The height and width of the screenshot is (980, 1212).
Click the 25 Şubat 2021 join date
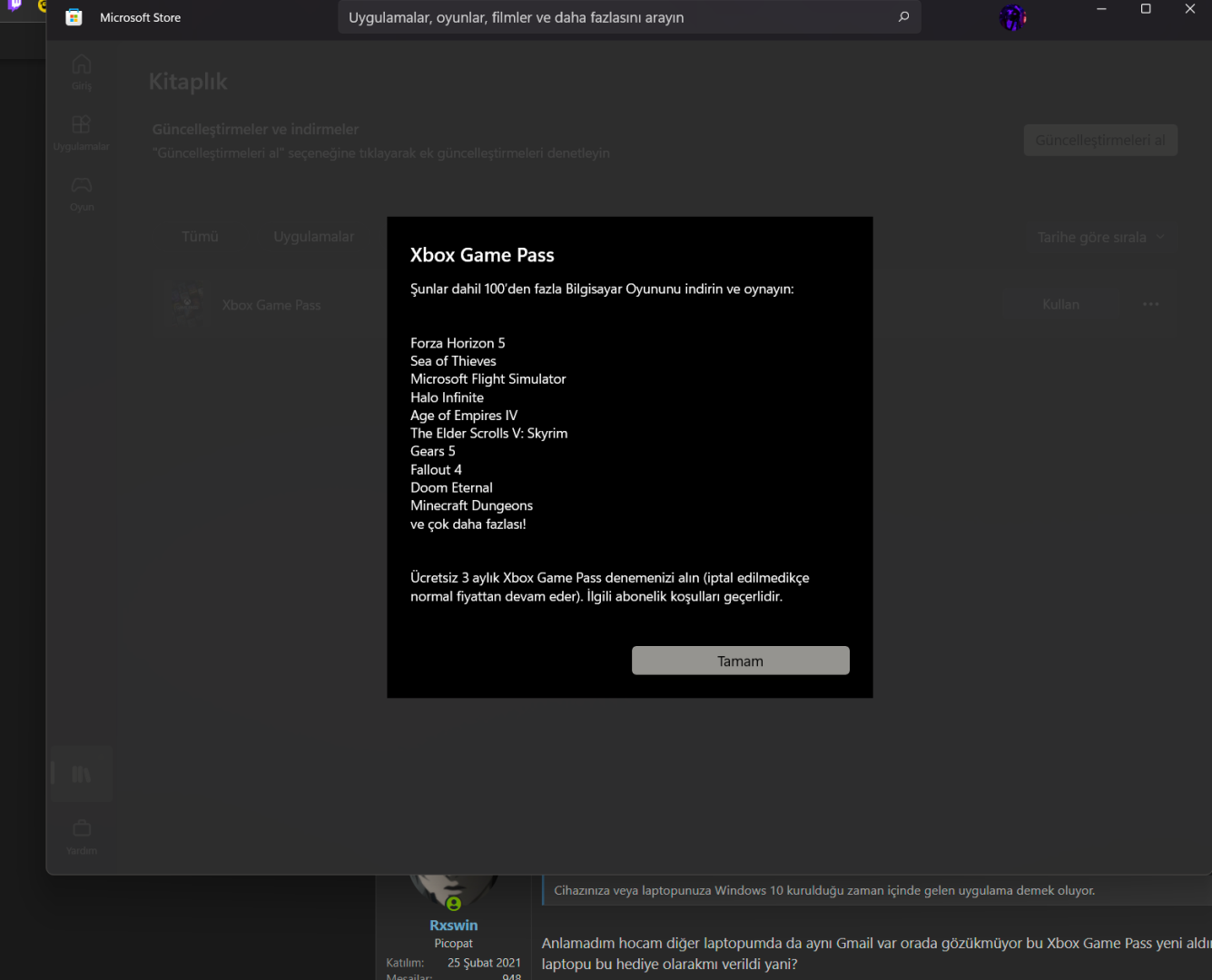pyautogui.click(x=484, y=962)
